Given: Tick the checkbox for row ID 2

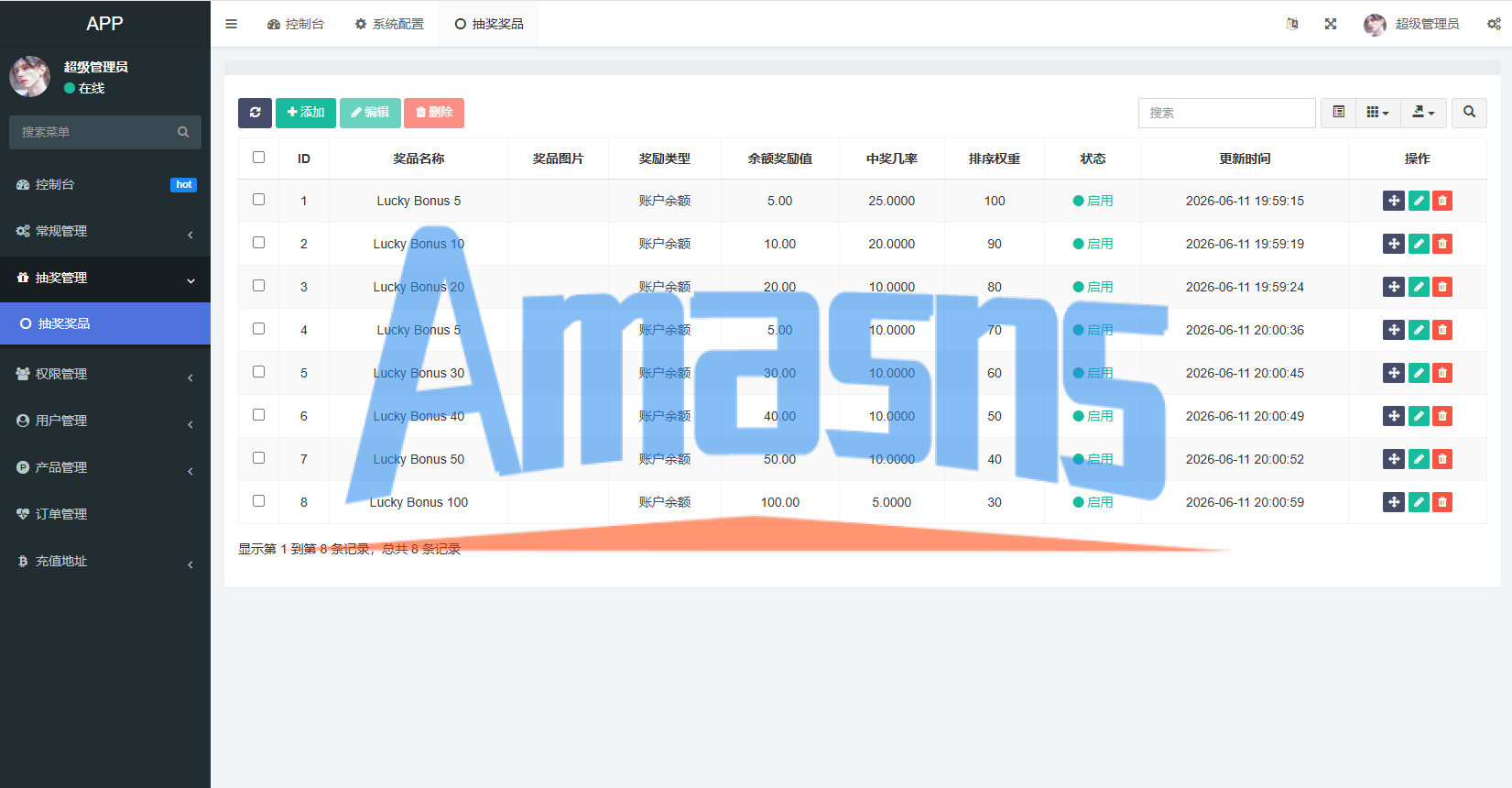Looking at the screenshot, I should tap(258, 243).
